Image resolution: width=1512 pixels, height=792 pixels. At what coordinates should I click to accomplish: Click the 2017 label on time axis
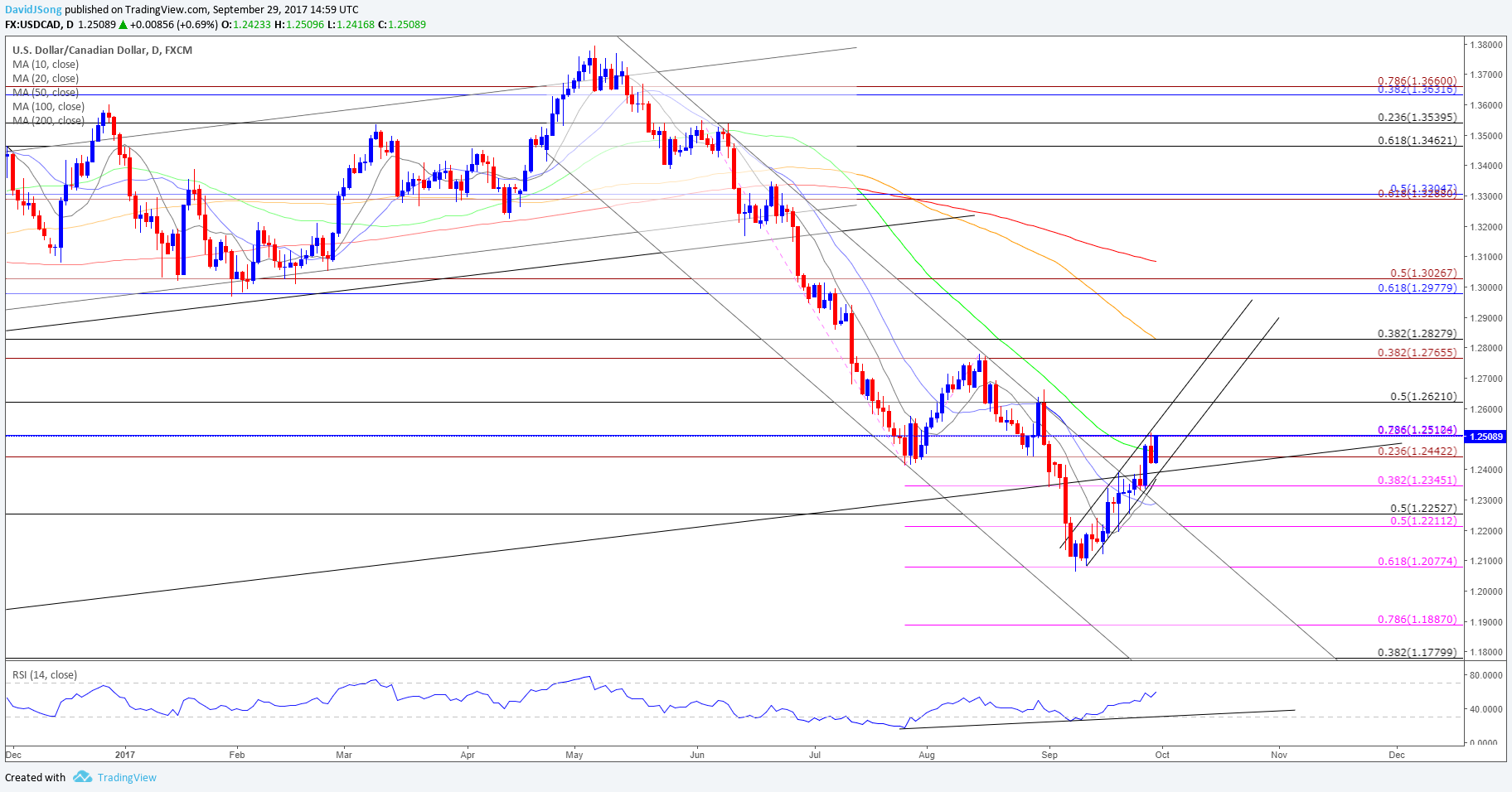coord(125,755)
